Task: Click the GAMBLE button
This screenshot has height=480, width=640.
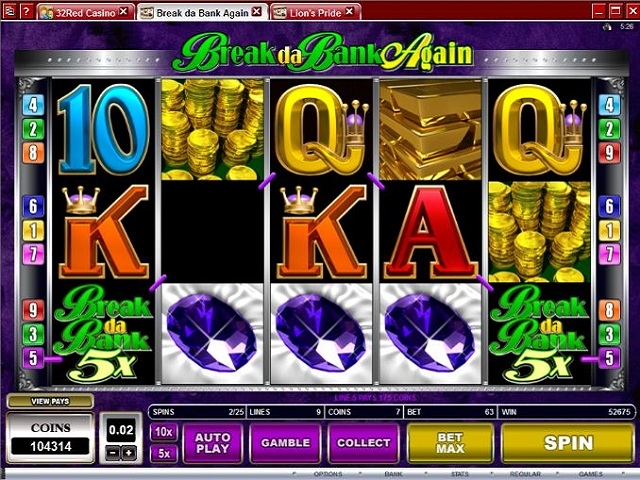Action: [285, 443]
